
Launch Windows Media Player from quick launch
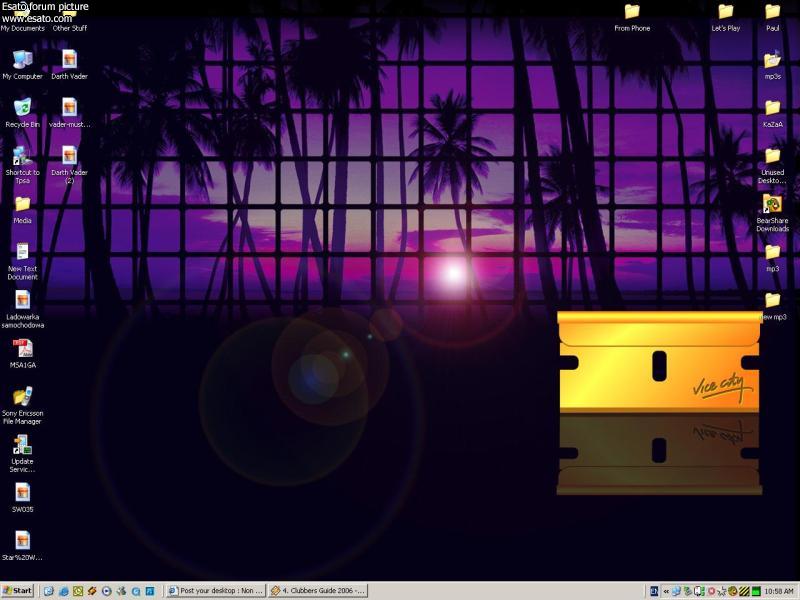point(107,591)
